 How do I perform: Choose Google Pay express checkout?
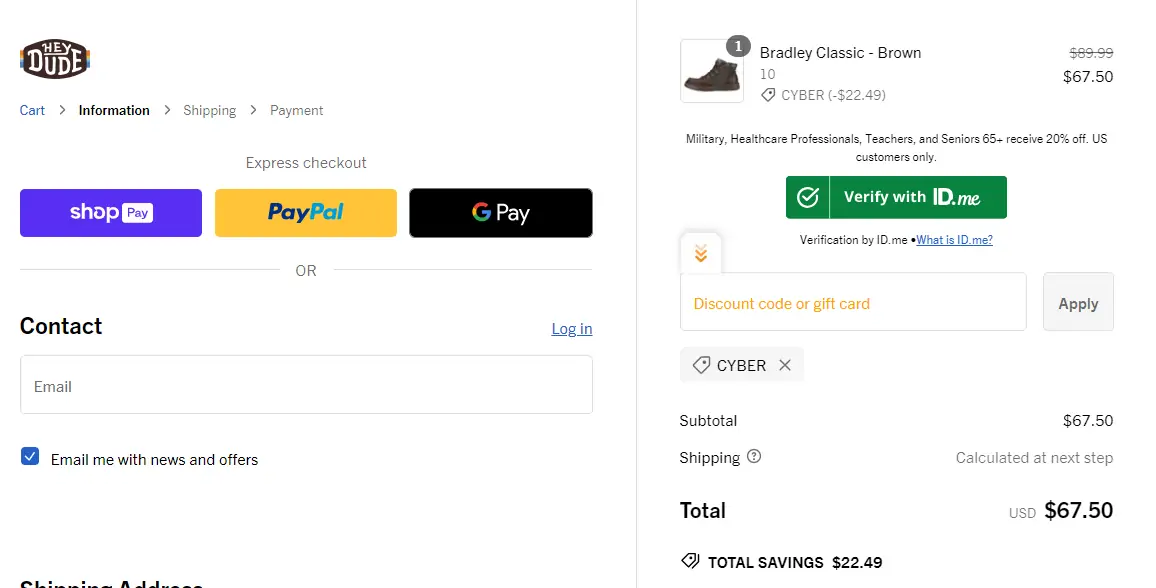[500, 213]
